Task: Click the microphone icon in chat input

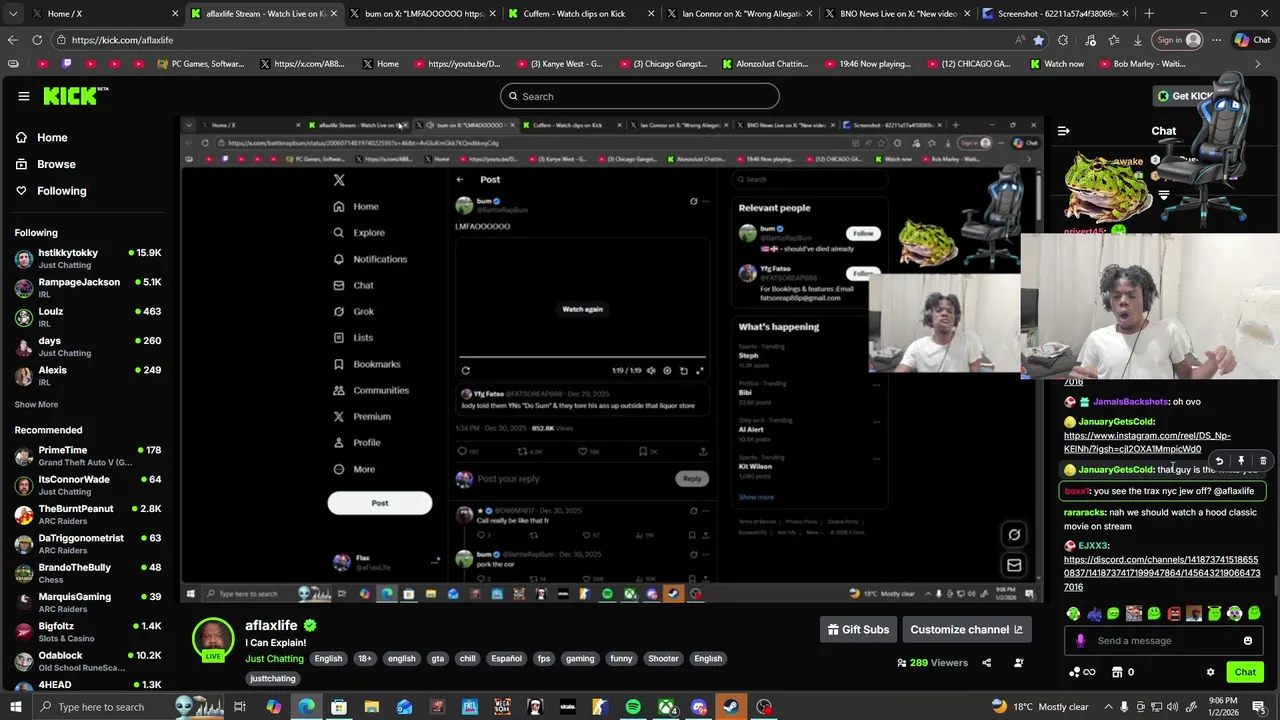Action: [1080, 641]
